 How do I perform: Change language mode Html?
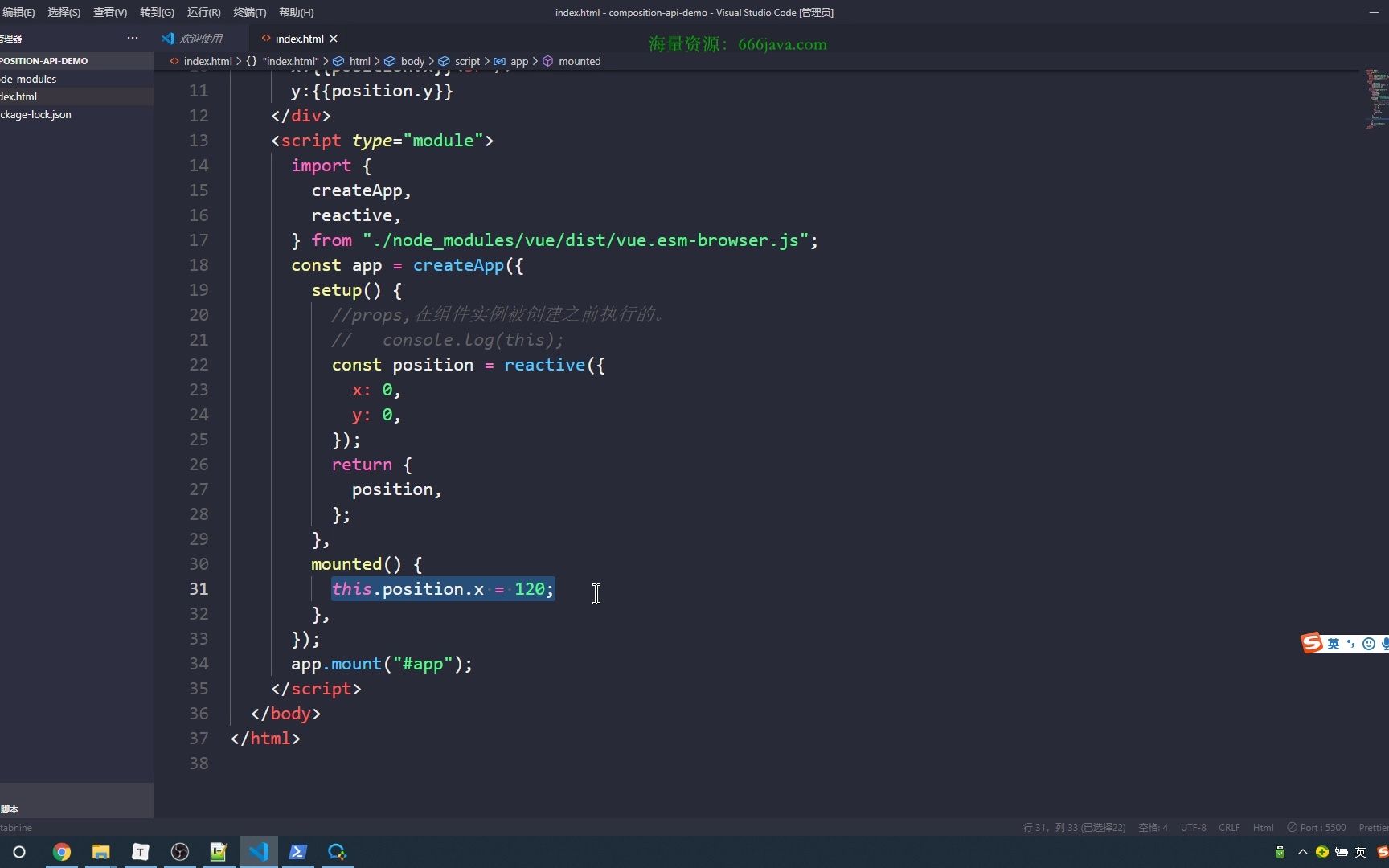pyautogui.click(x=1263, y=827)
